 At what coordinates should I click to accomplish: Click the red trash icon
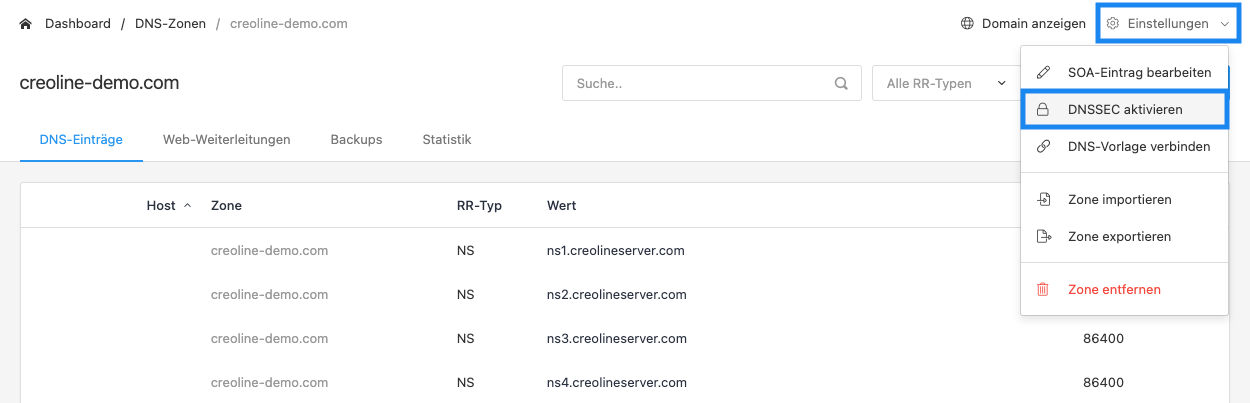click(1043, 289)
